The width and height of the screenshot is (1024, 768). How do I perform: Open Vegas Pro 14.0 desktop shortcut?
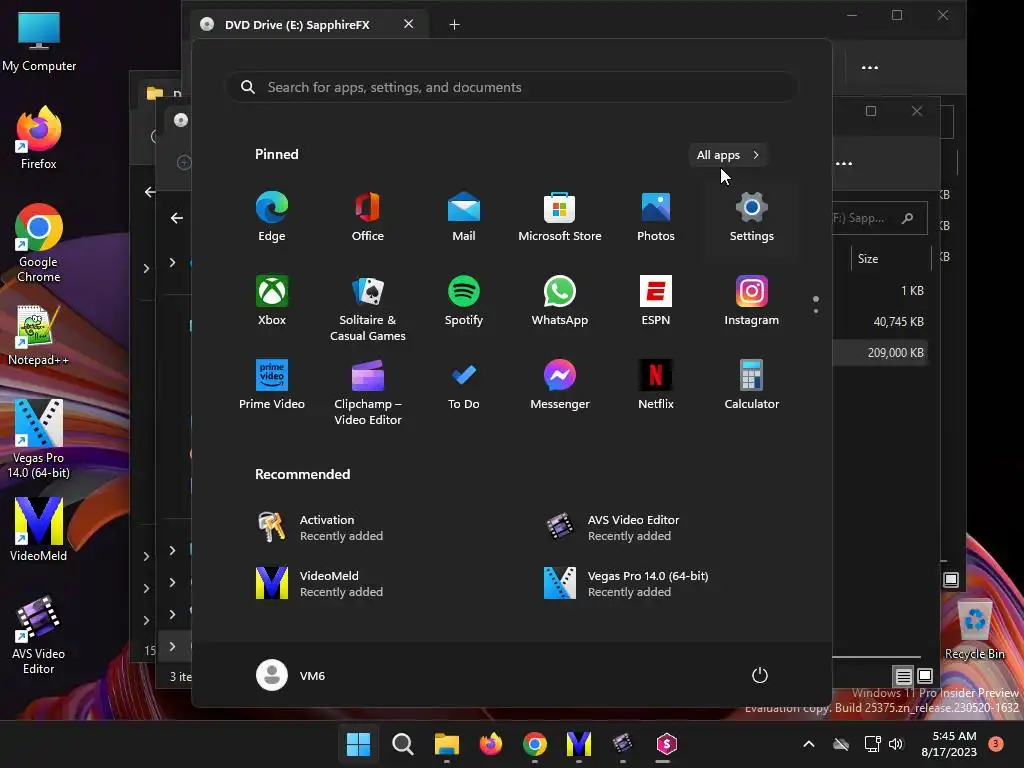[x=39, y=440]
